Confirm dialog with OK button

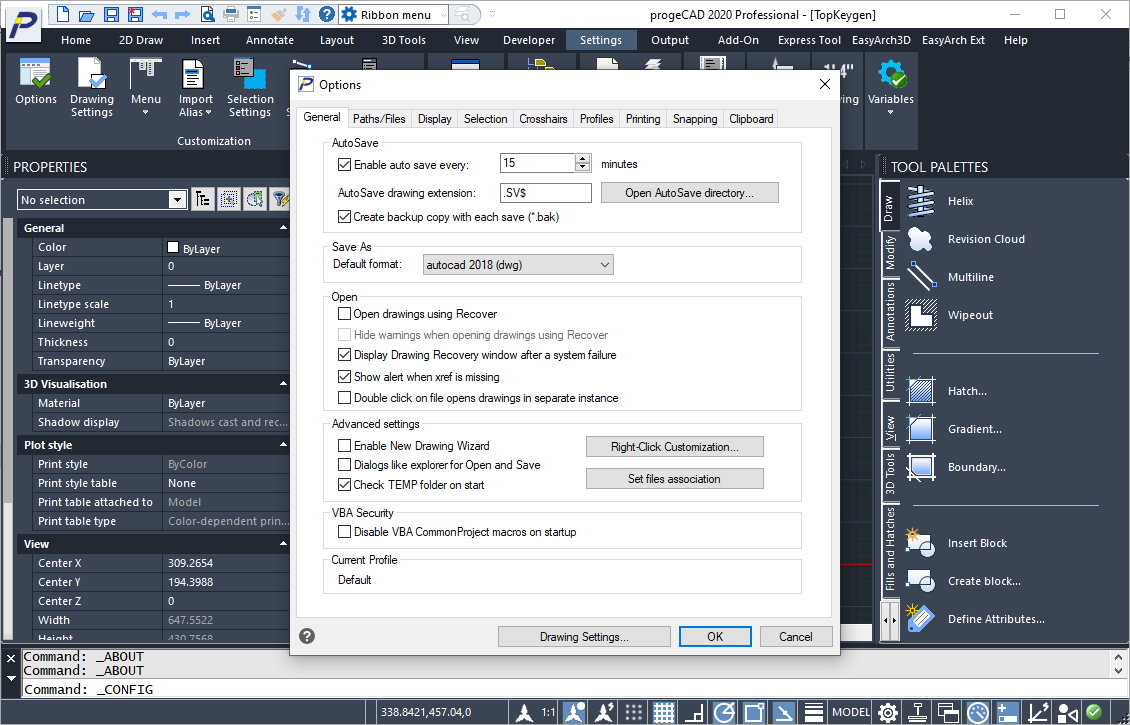[x=715, y=636]
